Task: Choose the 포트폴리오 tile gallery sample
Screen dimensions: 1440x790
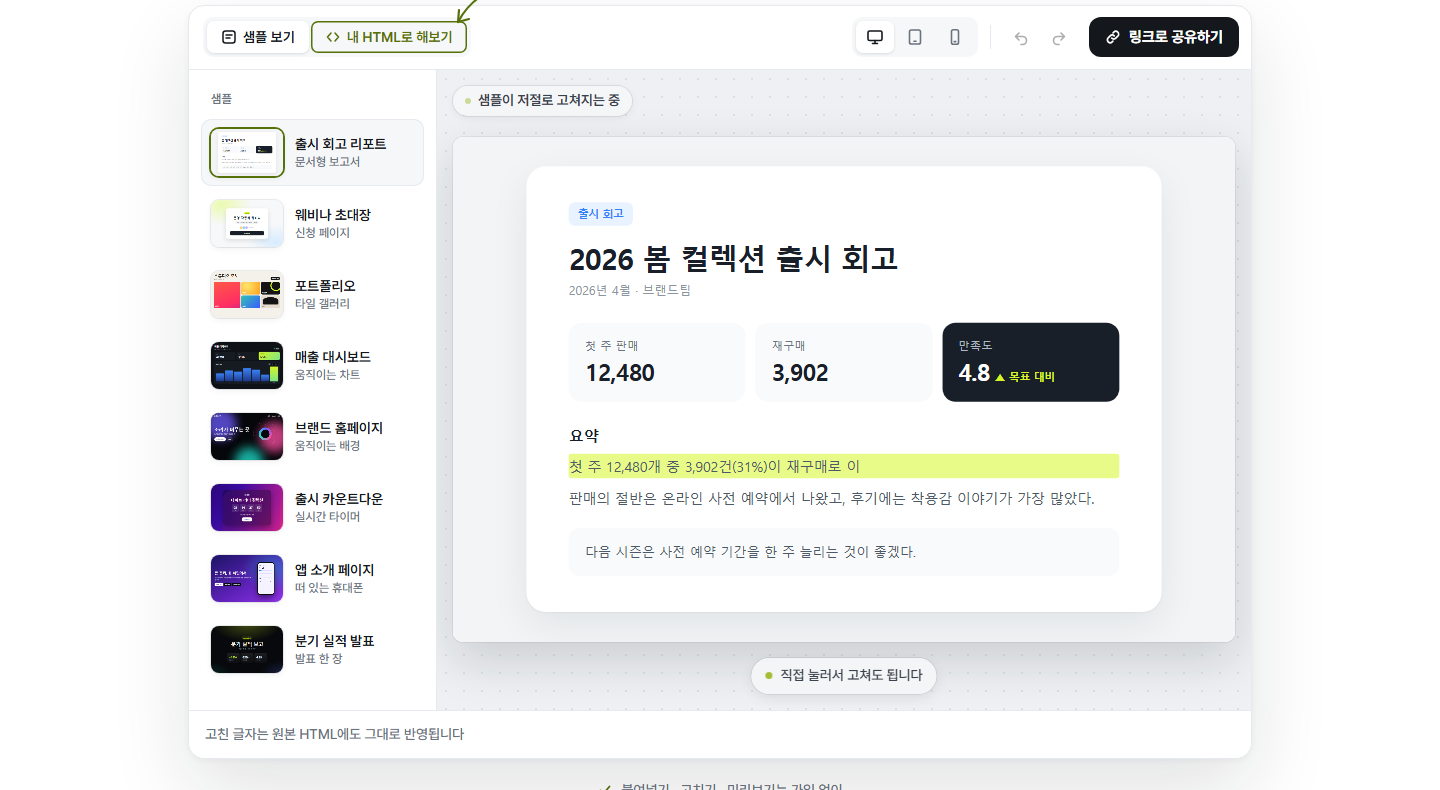Action: click(312, 294)
